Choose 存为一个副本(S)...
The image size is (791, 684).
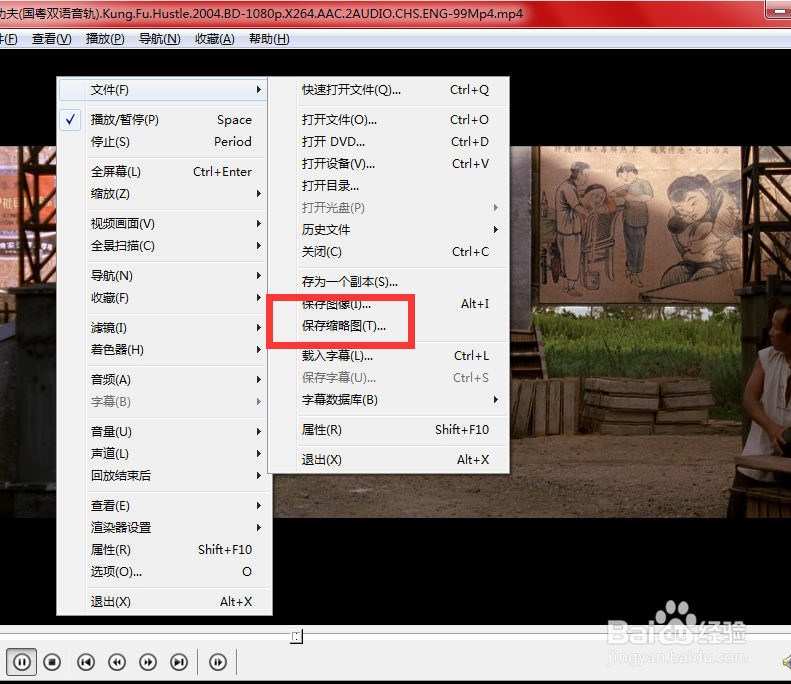pyautogui.click(x=388, y=282)
